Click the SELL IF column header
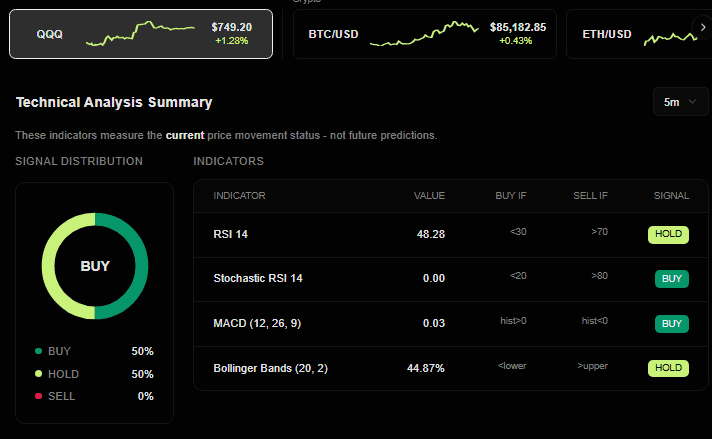Screen dimensions: 712x439 [590, 196]
